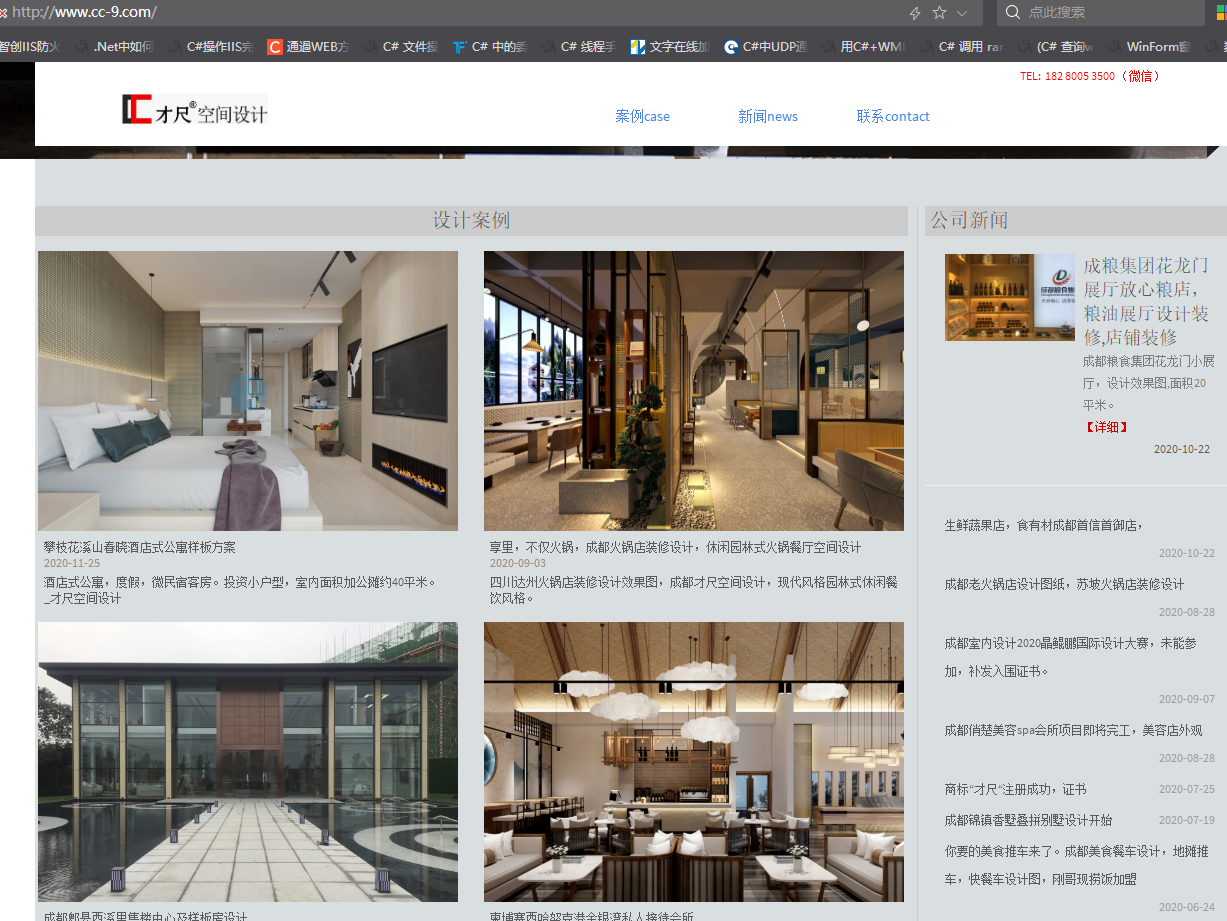This screenshot has width=1227, height=921.
Task: Expand the address bar dropdown chevron
Action: (962, 13)
